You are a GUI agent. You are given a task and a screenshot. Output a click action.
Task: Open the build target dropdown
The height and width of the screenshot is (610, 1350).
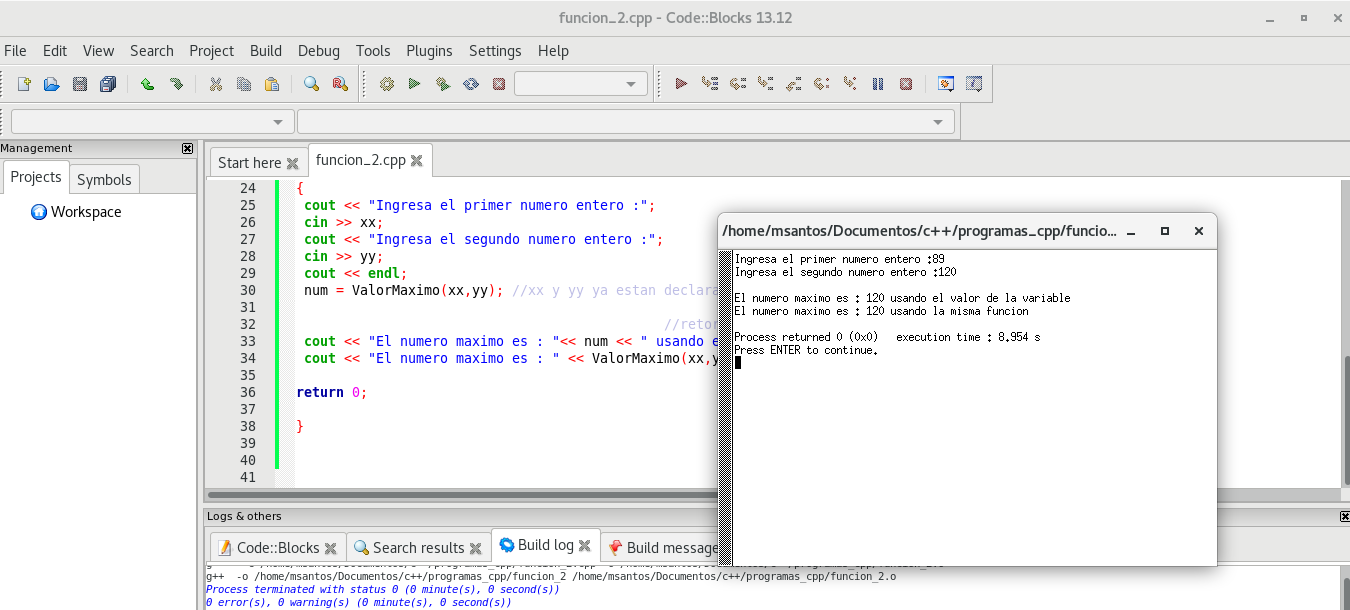pyautogui.click(x=581, y=84)
